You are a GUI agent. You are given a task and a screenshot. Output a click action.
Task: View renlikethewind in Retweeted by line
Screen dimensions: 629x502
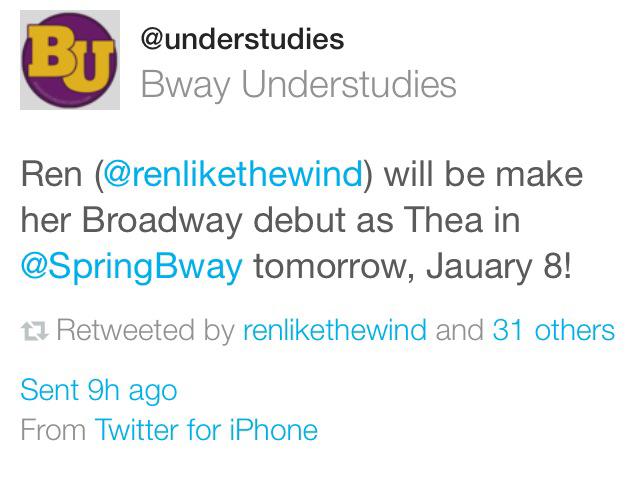click(335, 330)
